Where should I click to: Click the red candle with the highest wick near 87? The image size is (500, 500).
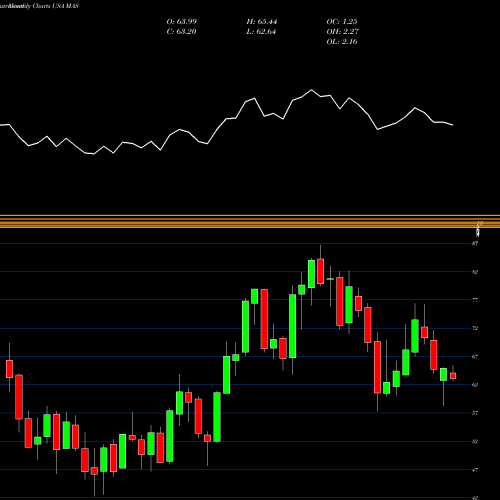point(321,271)
